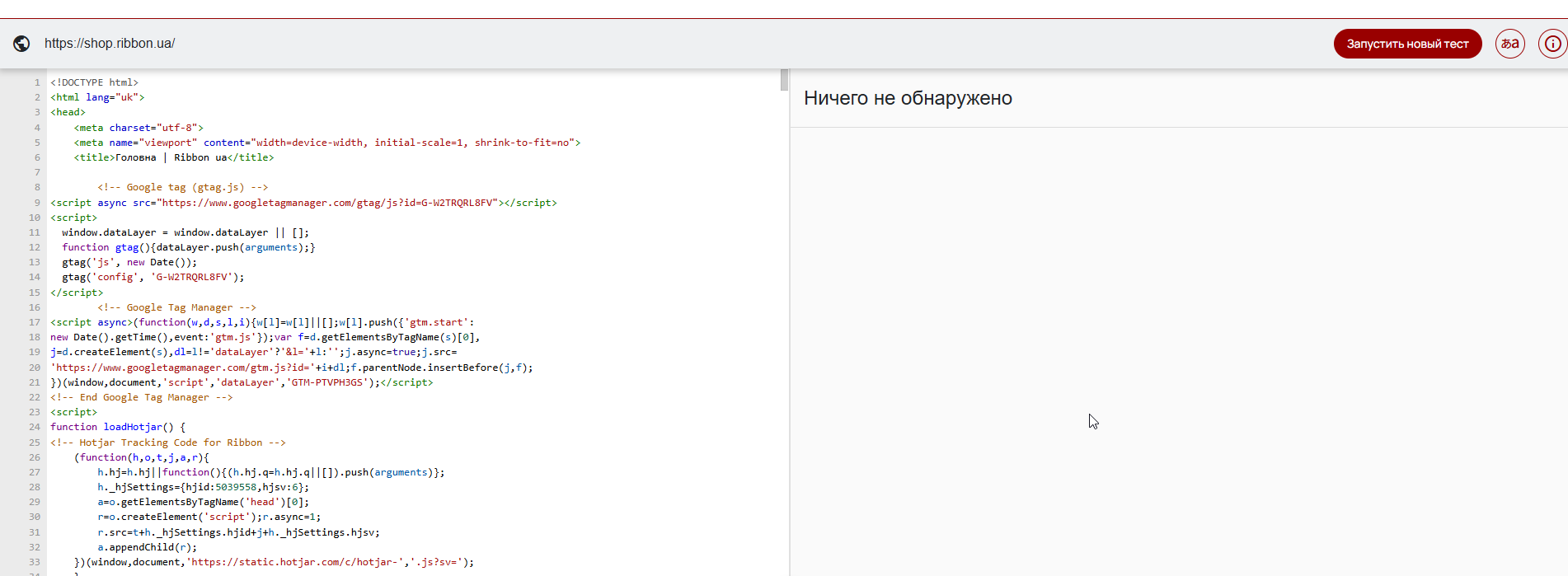The image size is (1568, 576).
Task: Click the a.appendChild(r) line
Action: [x=147, y=547]
